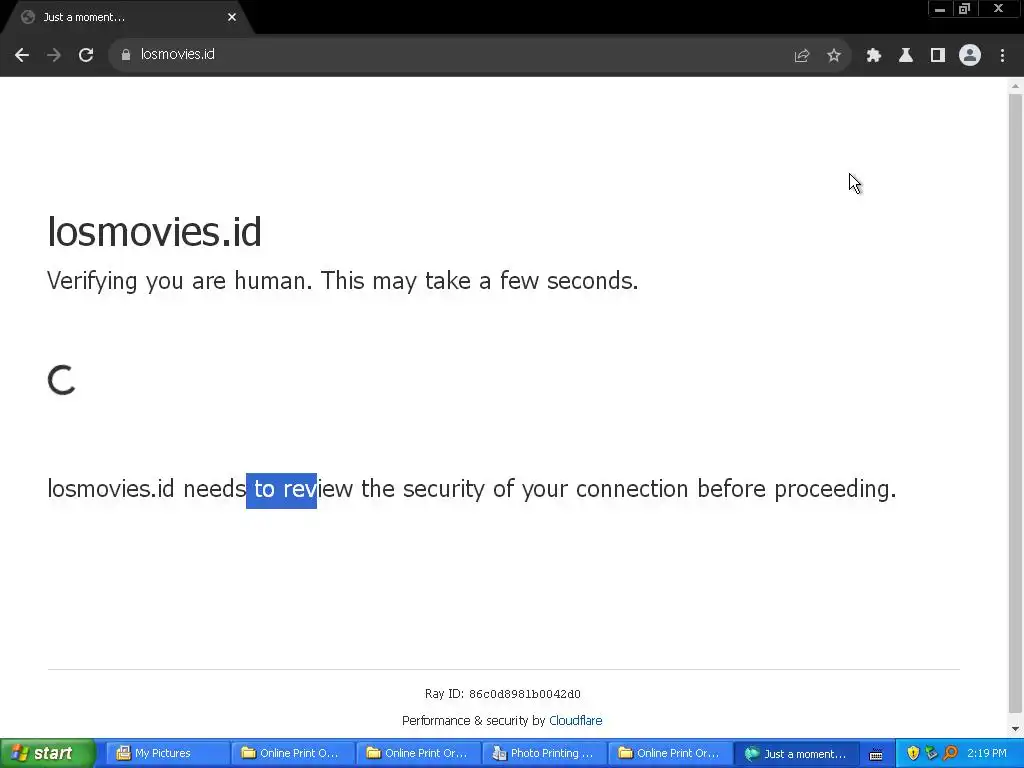This screenshot has height=768, width=1024.
Task: Open the profile avatar menu
Action: click(x=970, y=55)
